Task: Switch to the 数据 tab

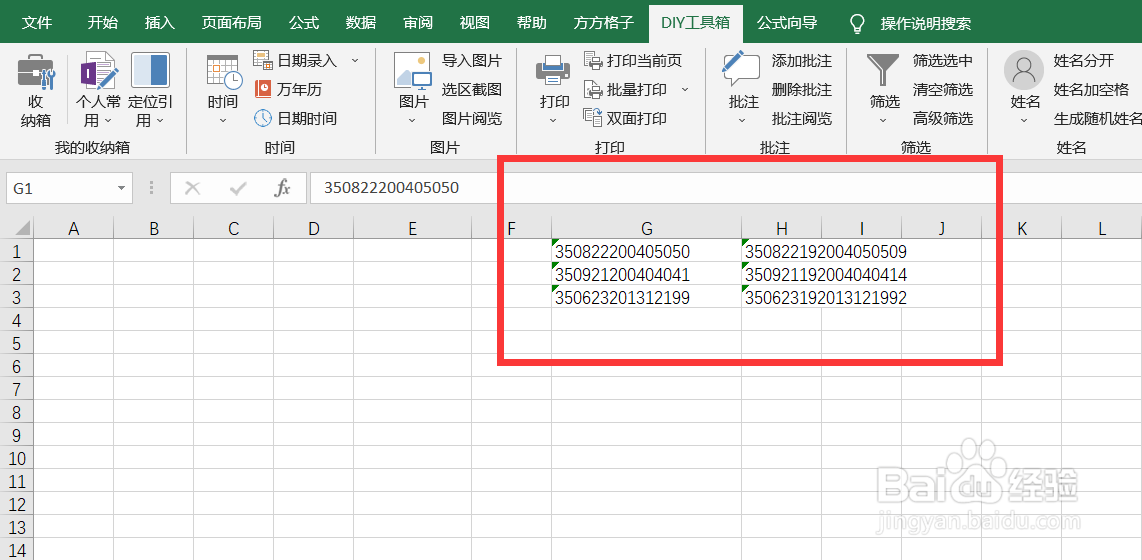Action: point(361,23)
